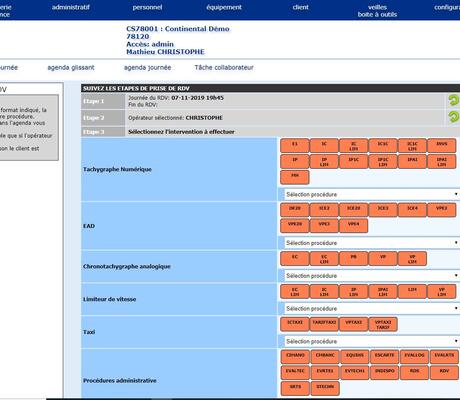
Task: Open the Tâche collaborateur tab
Action: (x=224, y=67)
